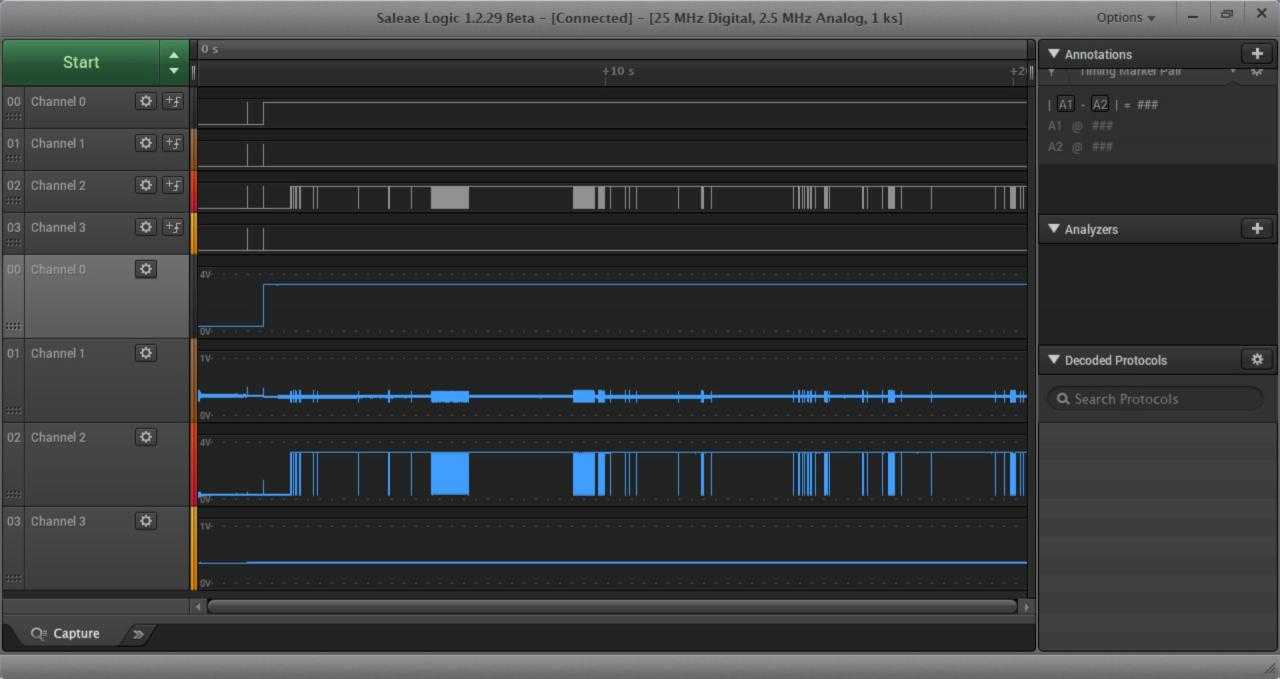Add a new annotation with plus button
Screen dimensions: 1280x679
click(1257, 54)
